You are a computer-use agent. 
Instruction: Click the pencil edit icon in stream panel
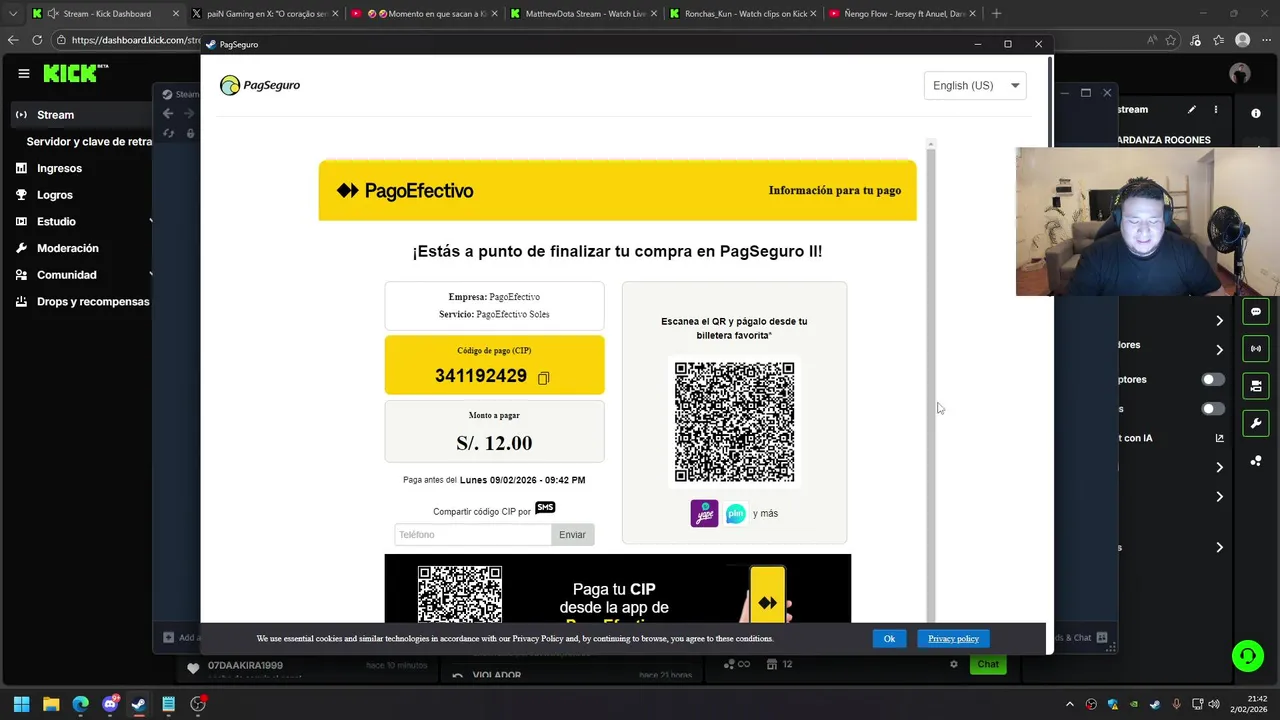(x=1192, y=109)
